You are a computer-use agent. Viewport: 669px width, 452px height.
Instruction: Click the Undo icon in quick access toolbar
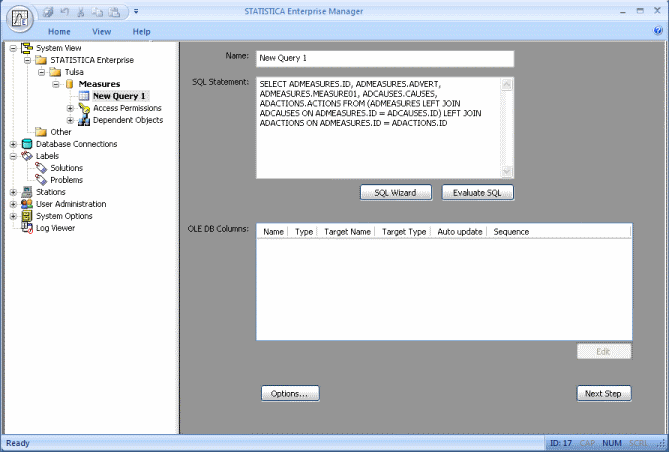(64, 12)
